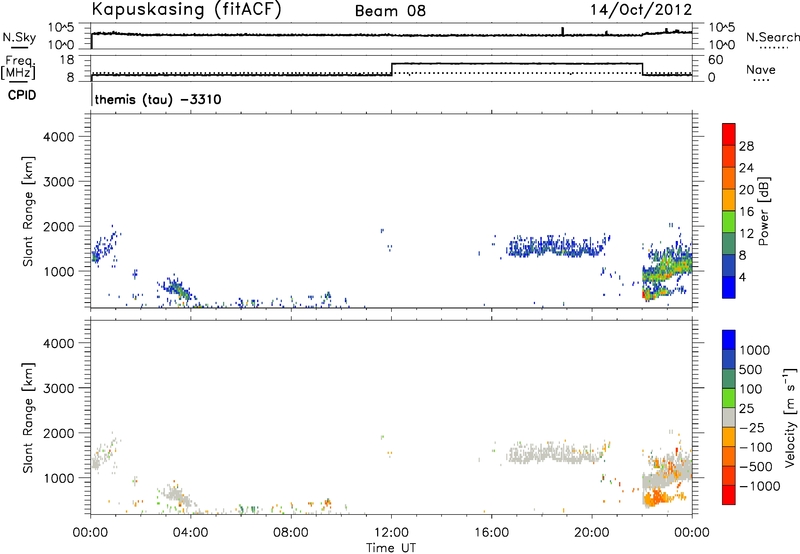Select the 'N.Sky' legend label
The width and height of the screenshot is (800, 554).
click(x=19, y=37)
